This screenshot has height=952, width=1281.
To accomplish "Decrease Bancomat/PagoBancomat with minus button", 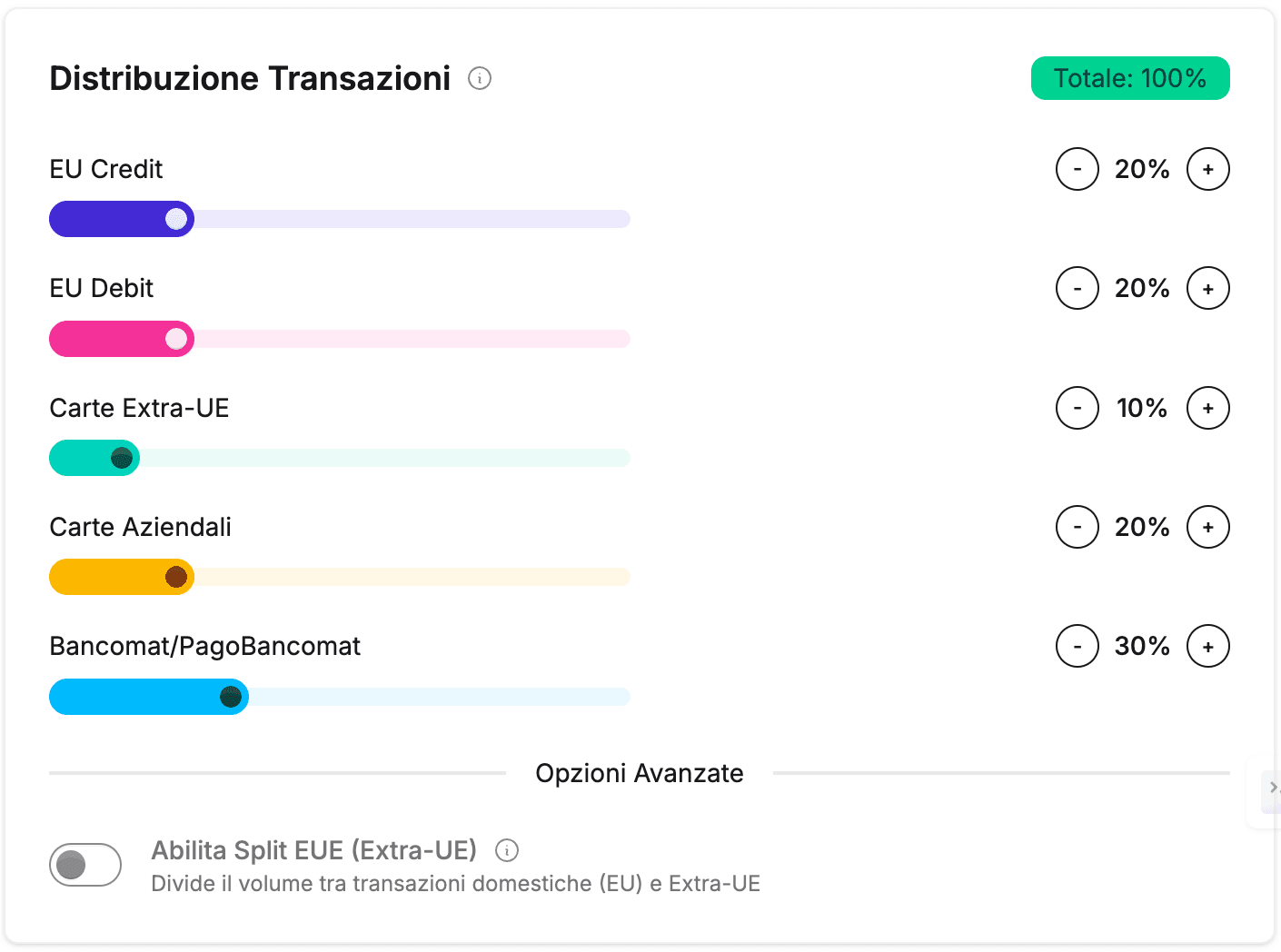I will pos(1077,646).
